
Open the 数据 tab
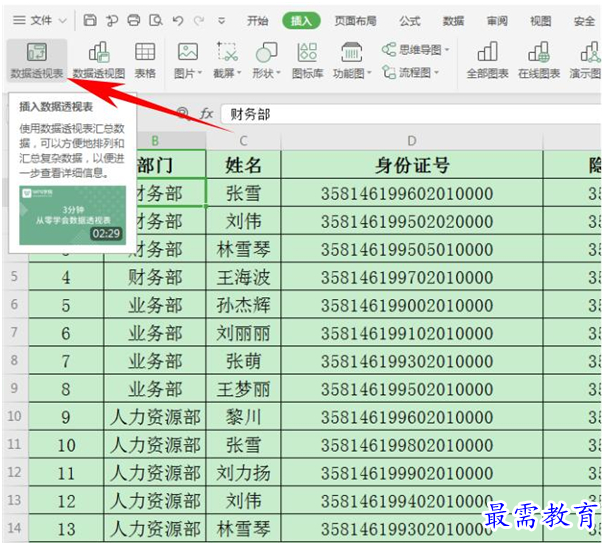tap(453, 20)
